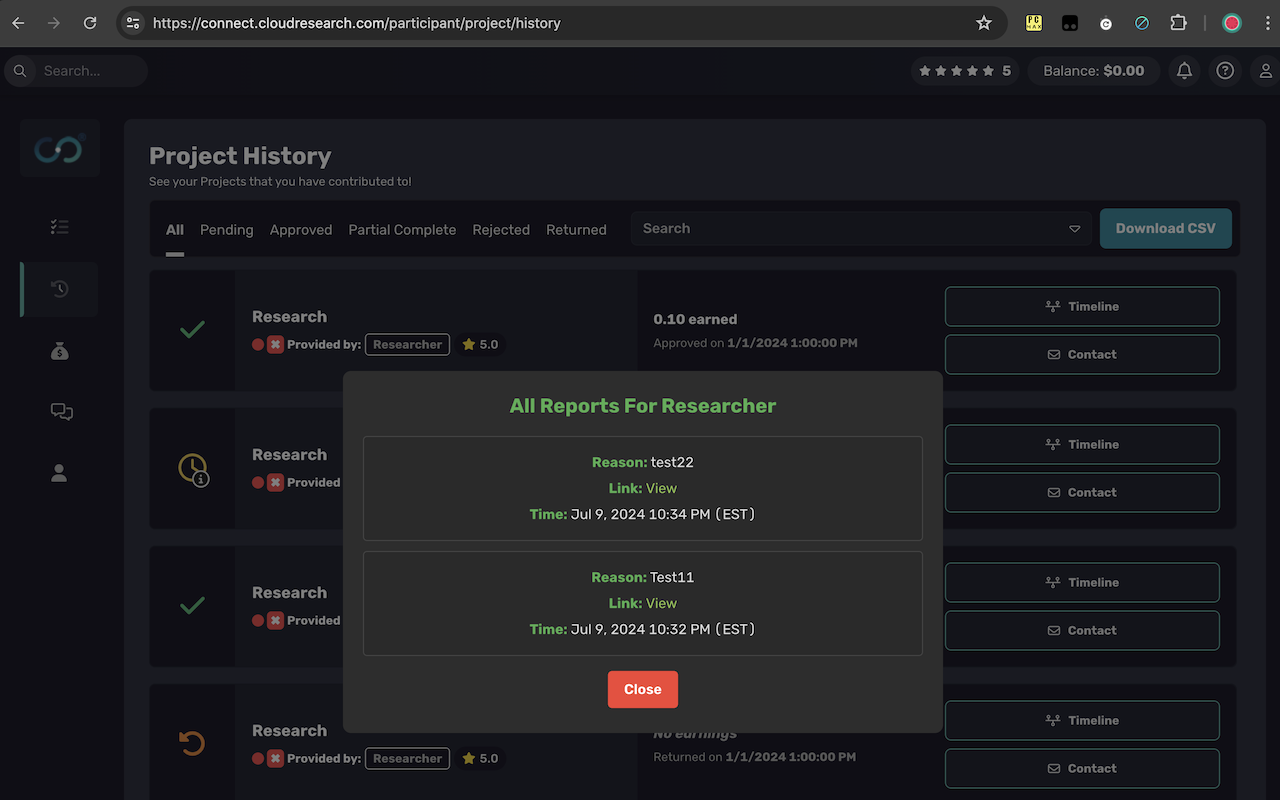
Task: Reload the page using the refresh icon
Action: pyautogui.click(x=90, y=22)
